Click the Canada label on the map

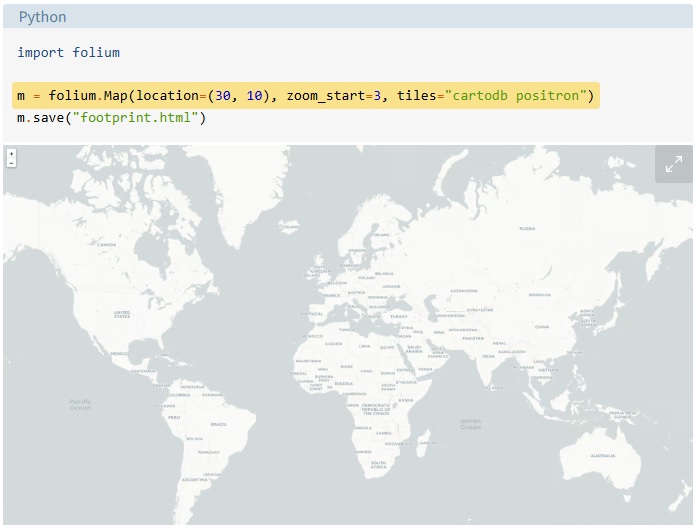(107, 244)
